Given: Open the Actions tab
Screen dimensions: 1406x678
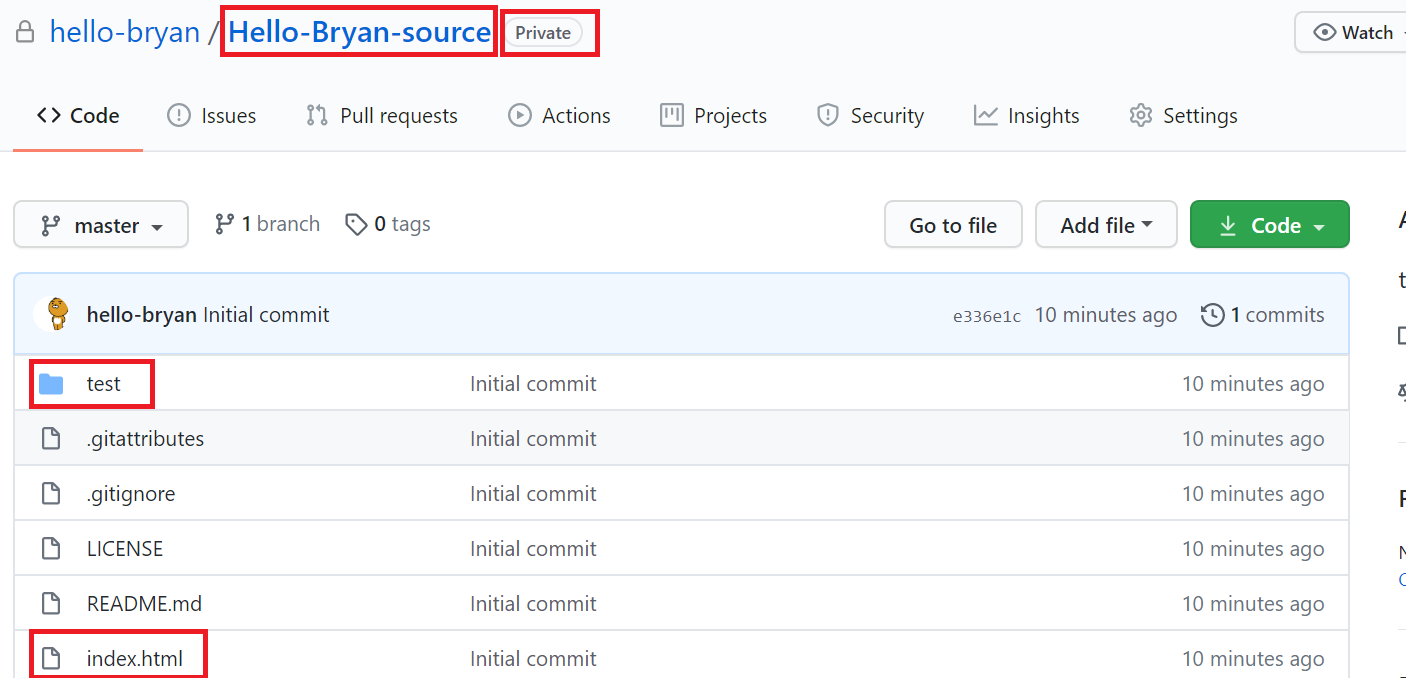Looking at the screenshot, I should coord(559,116).
